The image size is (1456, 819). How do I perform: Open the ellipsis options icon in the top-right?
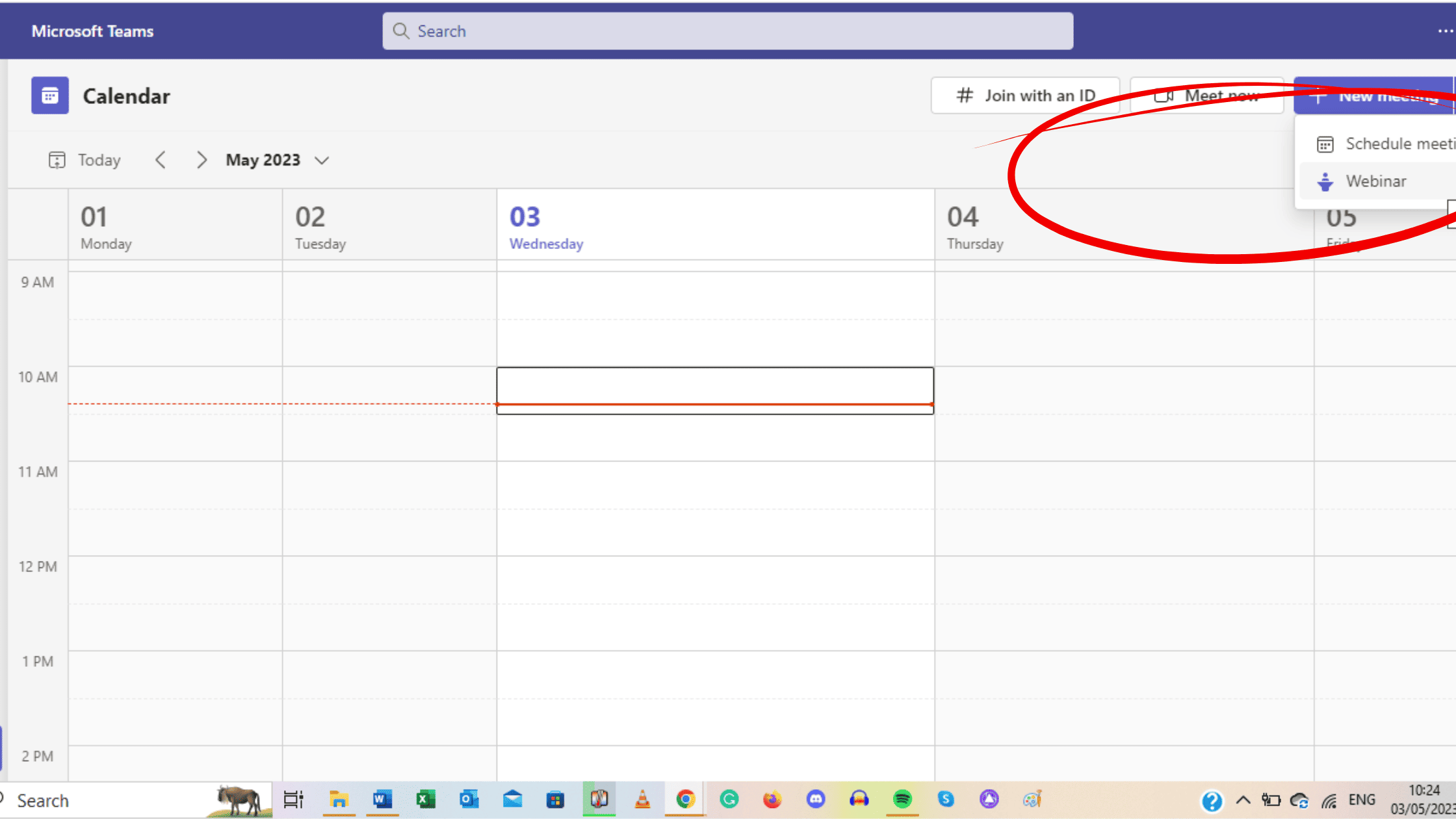tap(1444, 31)
